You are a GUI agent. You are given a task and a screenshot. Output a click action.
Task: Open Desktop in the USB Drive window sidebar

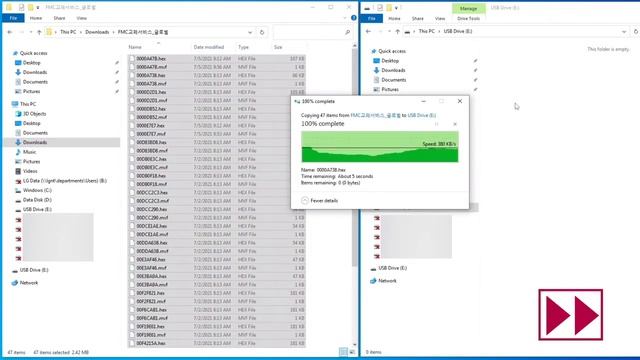click(x=390, y=61)
